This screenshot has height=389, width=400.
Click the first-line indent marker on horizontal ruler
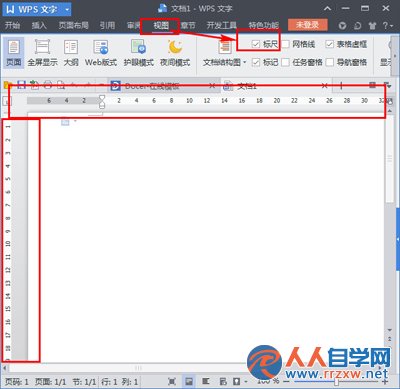(x=102, y=98)
